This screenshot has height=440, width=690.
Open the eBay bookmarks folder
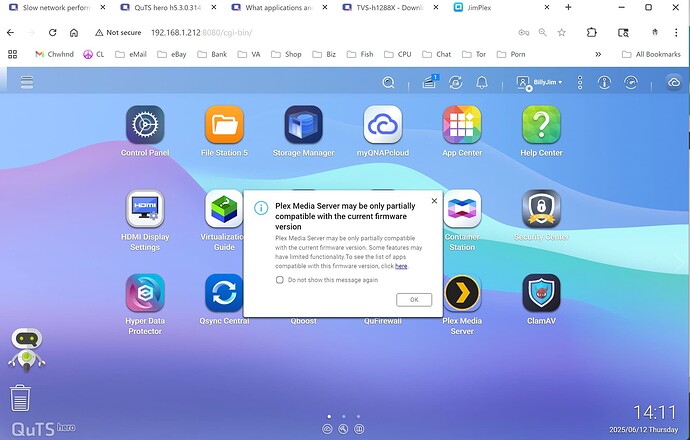172,54
